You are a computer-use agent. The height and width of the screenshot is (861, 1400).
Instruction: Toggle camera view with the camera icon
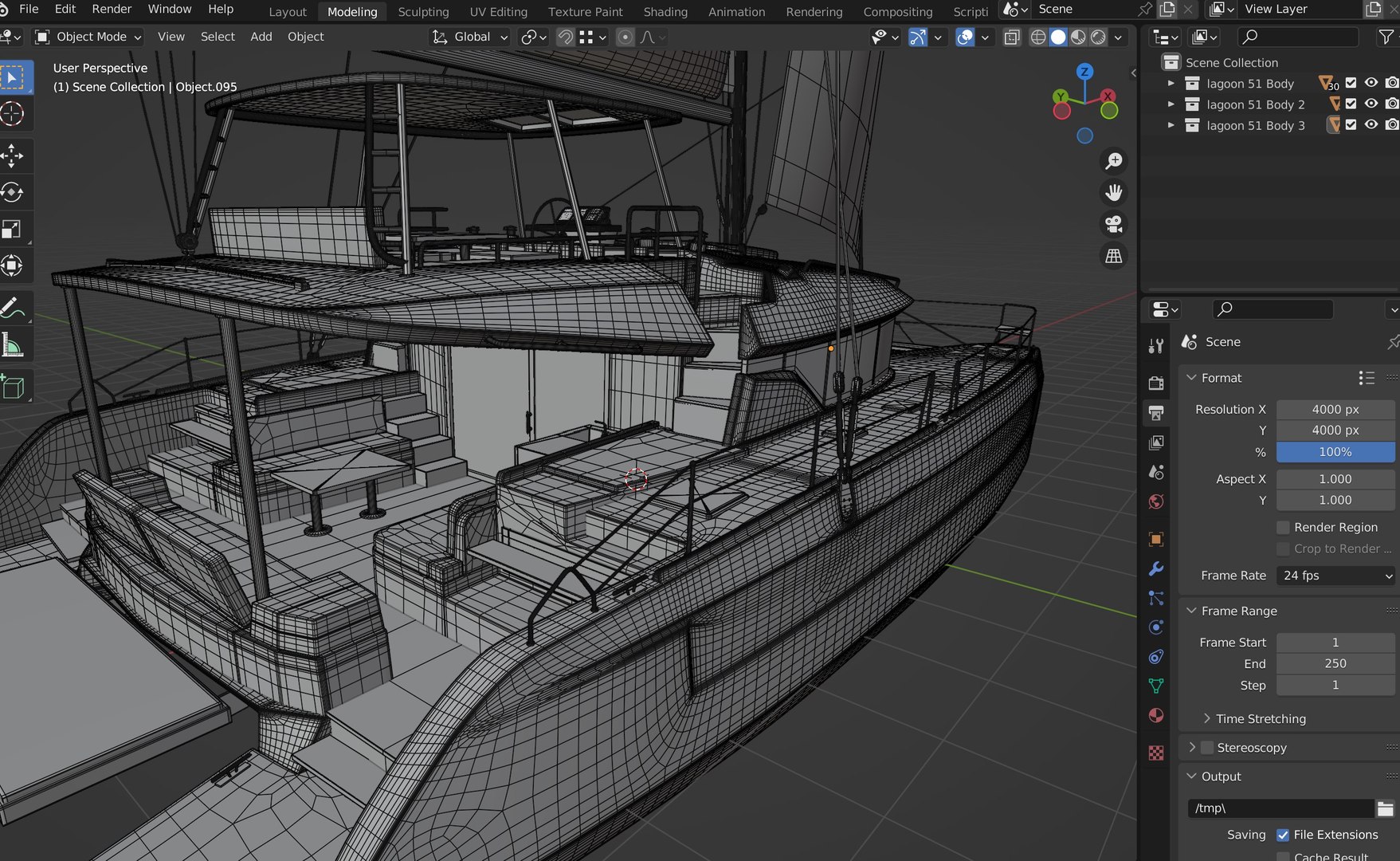coord(1114,224)
